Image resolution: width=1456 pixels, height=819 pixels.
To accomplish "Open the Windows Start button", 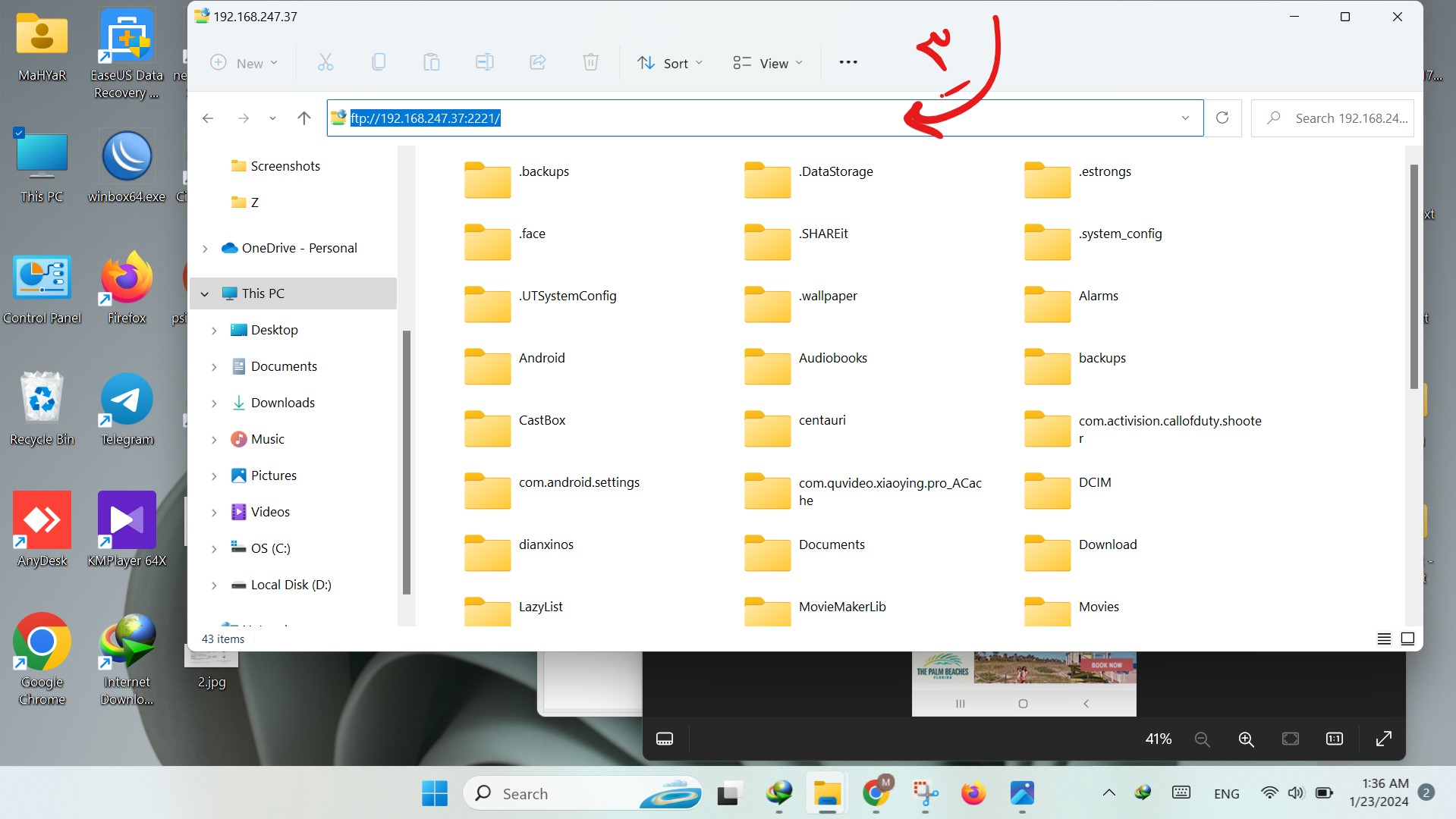I will click(x=435, y=793).
